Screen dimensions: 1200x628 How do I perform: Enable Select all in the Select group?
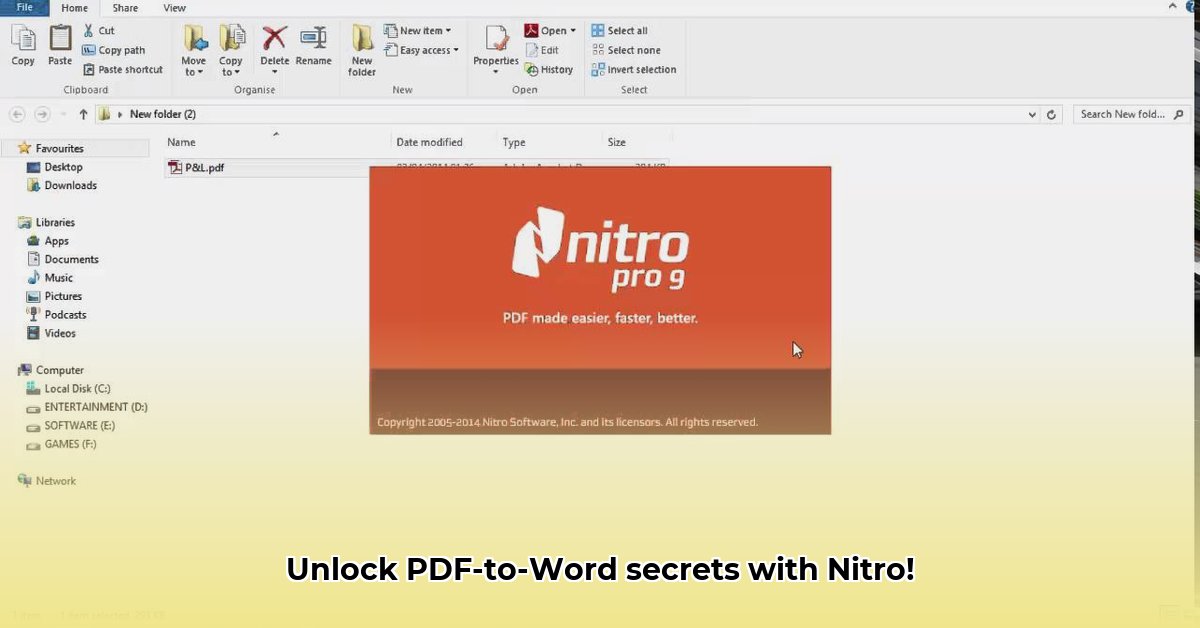(621, 30)
